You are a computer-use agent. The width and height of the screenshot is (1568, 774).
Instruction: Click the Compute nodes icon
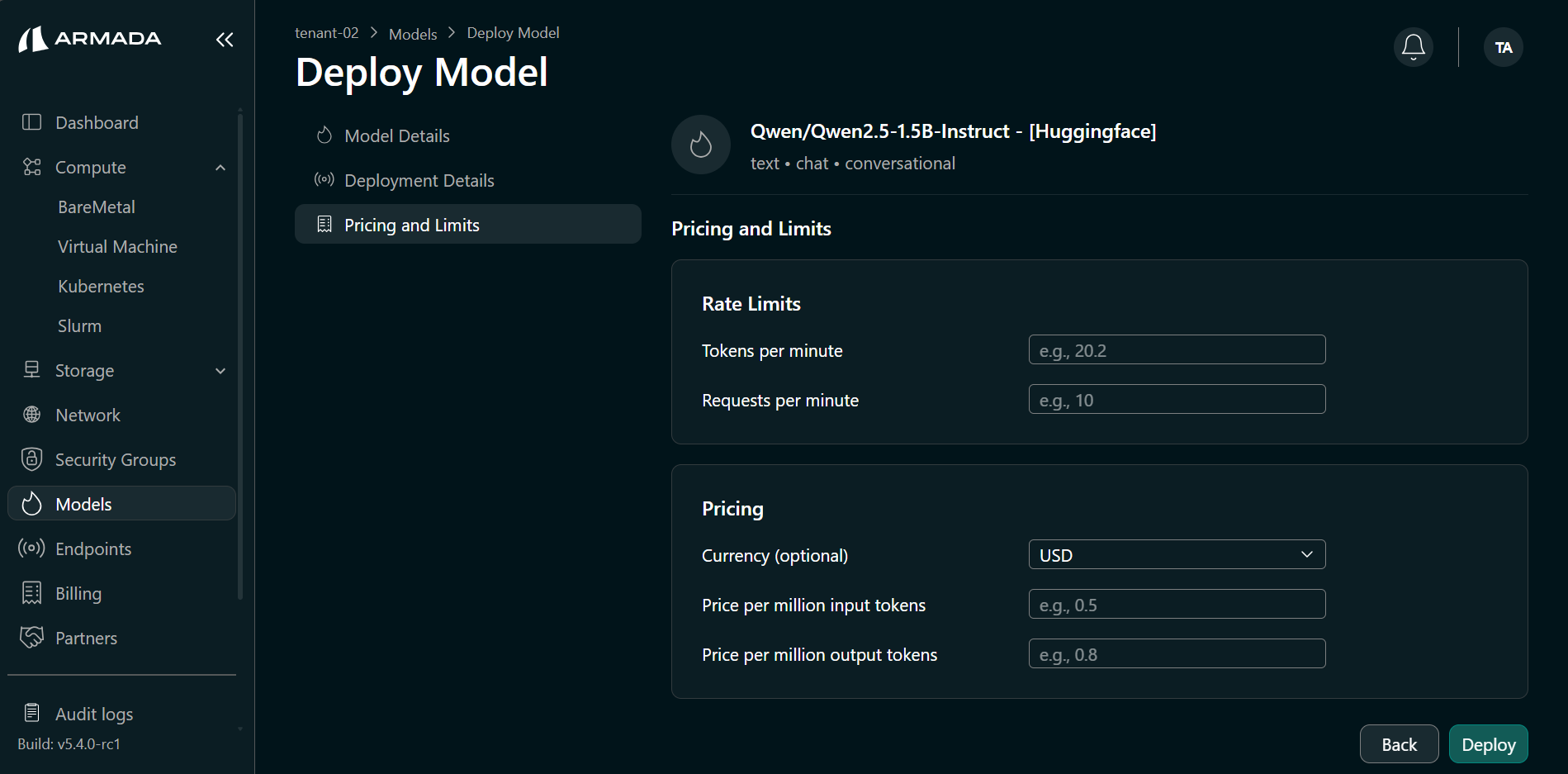point(31,167)
